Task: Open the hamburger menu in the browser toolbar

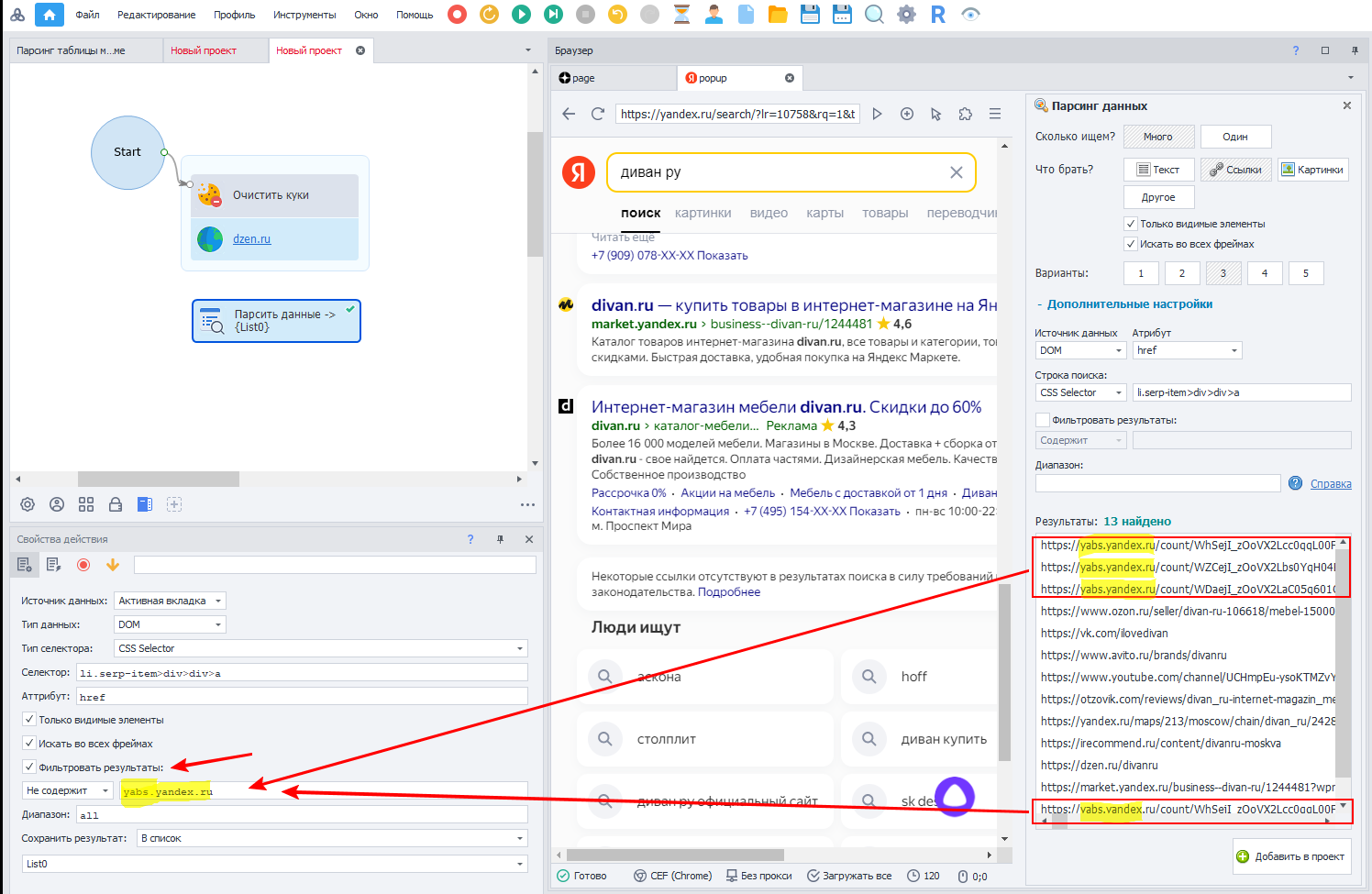Action: [995, 114]
